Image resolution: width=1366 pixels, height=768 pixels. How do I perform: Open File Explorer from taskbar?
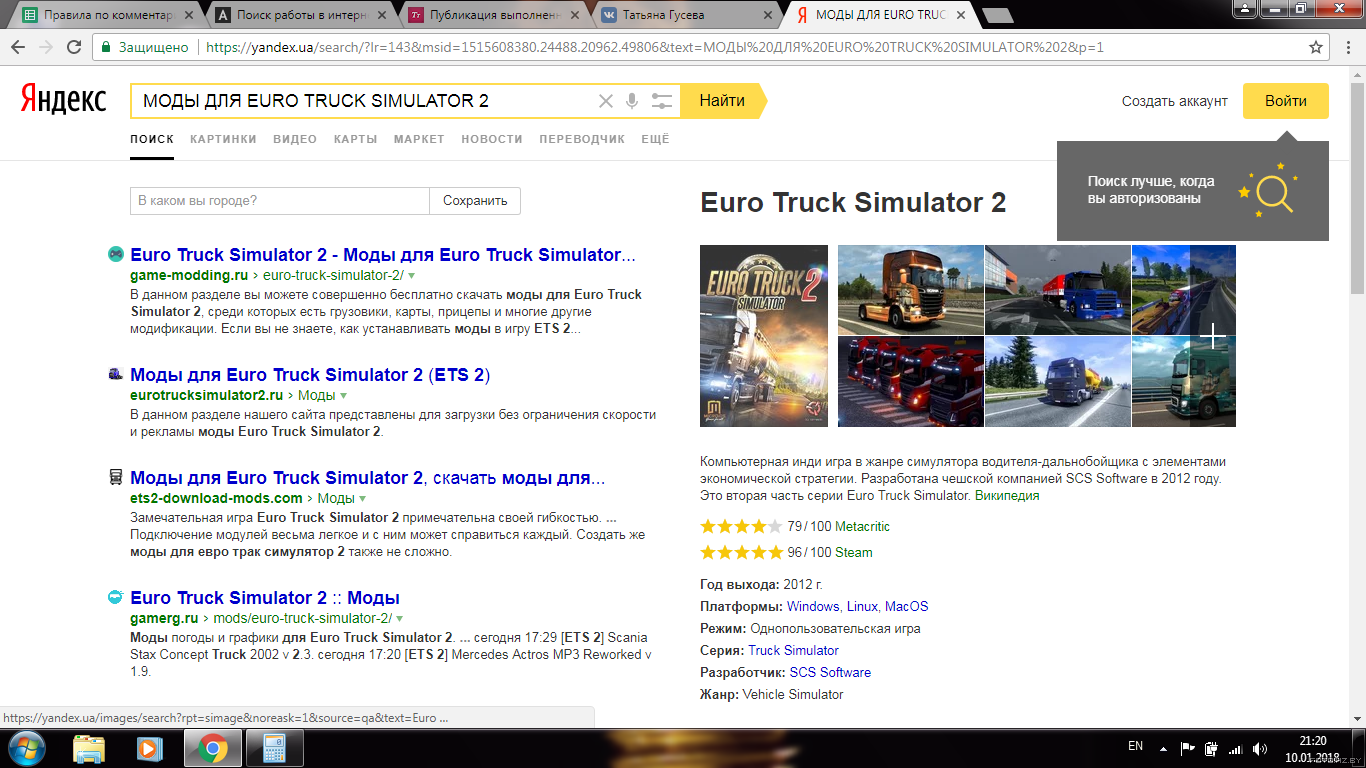(x=89, y=748)
